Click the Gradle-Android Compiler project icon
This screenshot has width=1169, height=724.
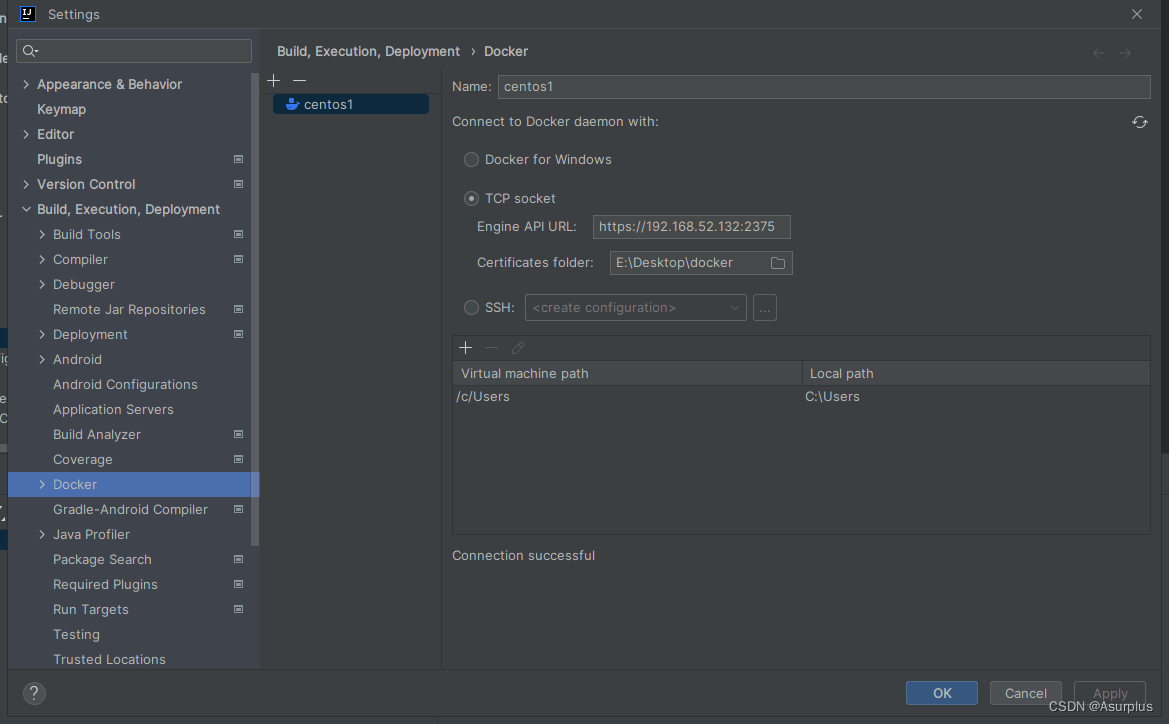[239, 509]
